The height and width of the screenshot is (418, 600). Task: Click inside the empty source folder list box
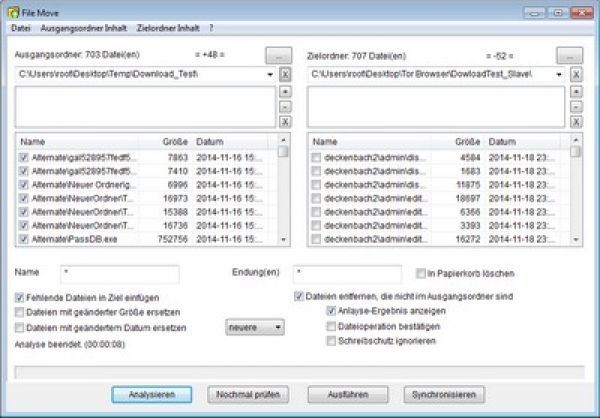click(145, 107)
